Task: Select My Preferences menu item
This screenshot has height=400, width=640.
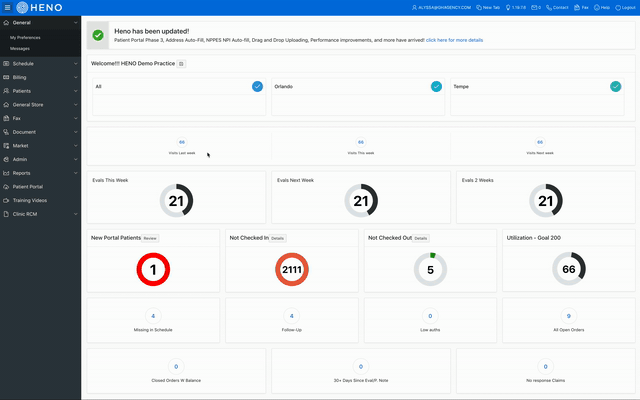Action: (x=25, y=38)
